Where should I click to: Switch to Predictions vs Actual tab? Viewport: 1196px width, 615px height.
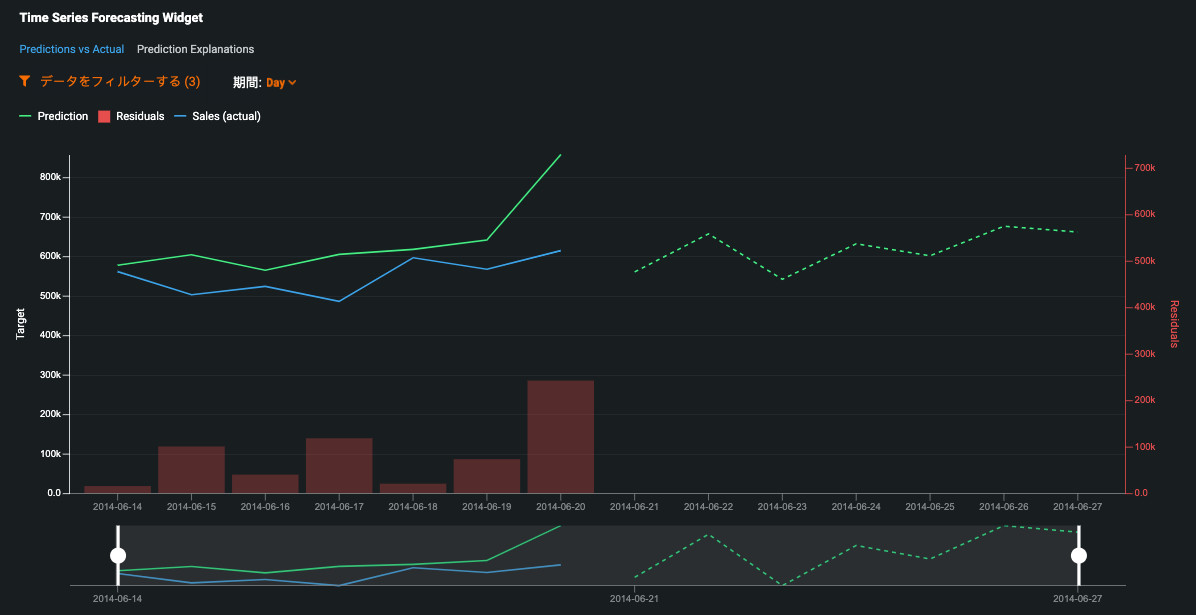(x=71, y=49)
